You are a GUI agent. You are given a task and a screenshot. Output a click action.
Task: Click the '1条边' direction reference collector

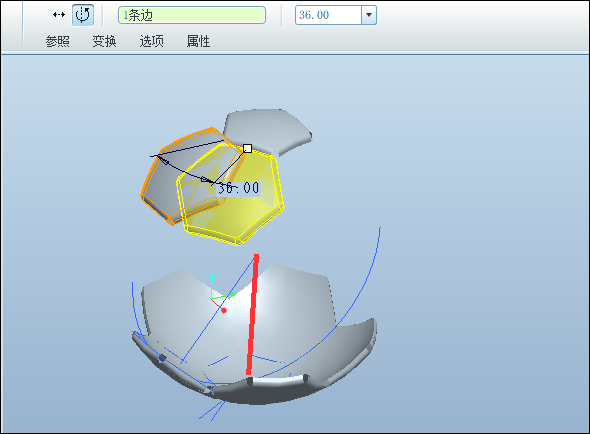[x=192, y=15]
